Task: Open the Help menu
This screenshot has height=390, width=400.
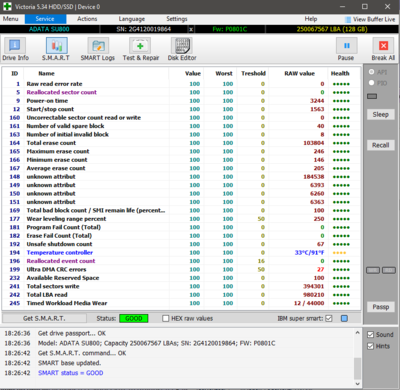Action: point(311,19)
